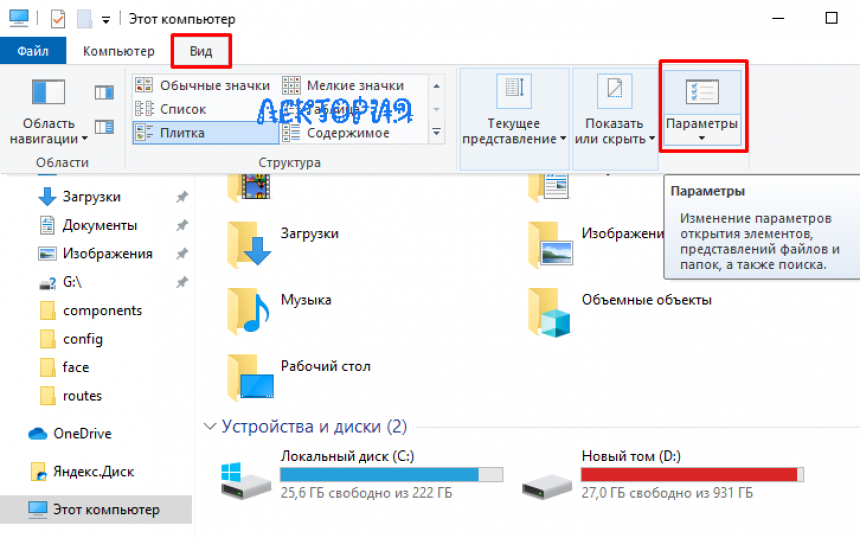This screenshot has height=538, width=860.
Task: Choose the Список layout option
Action: [x=171, y=109]
